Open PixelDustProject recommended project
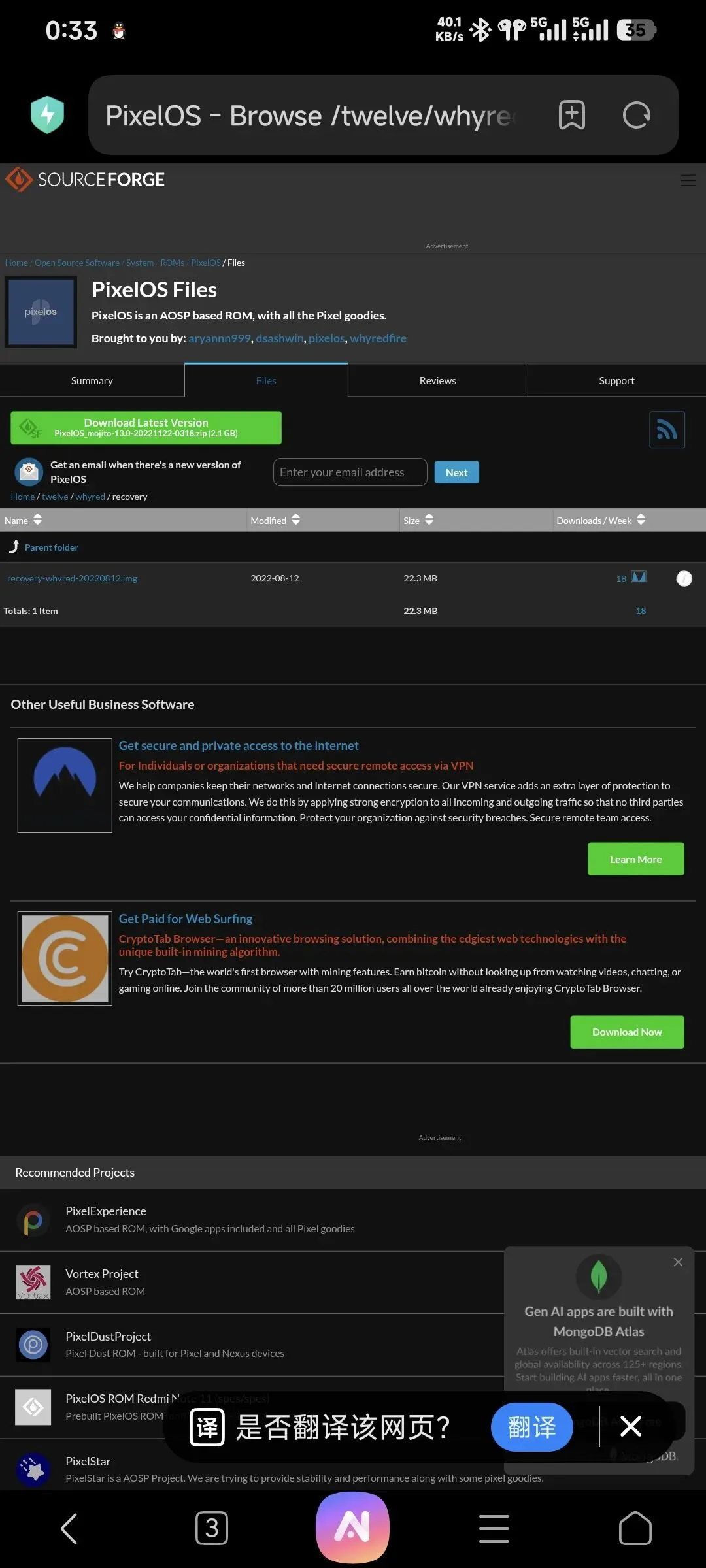 tap(108, 1336)
